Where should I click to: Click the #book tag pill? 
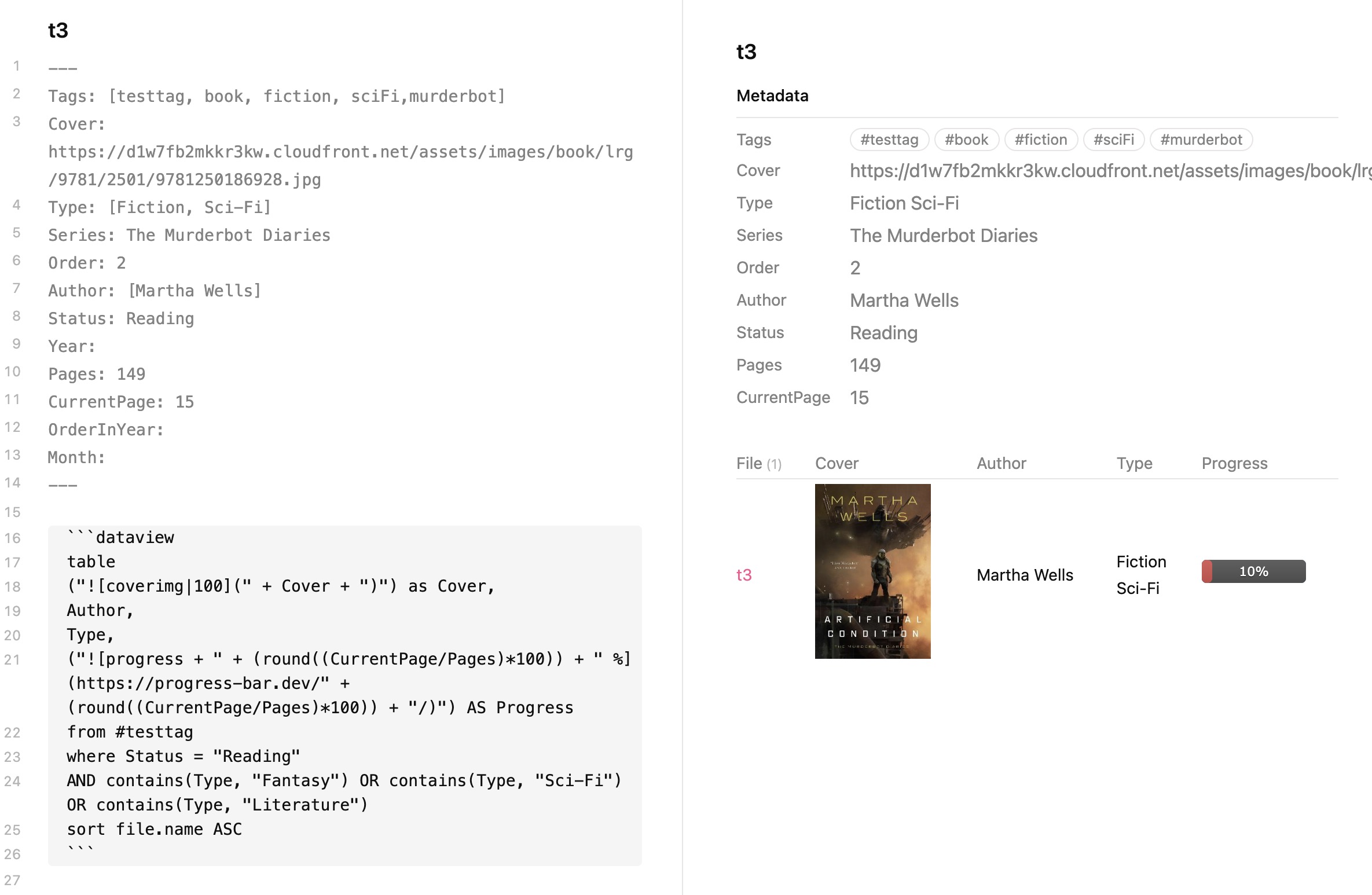[966, 140]
